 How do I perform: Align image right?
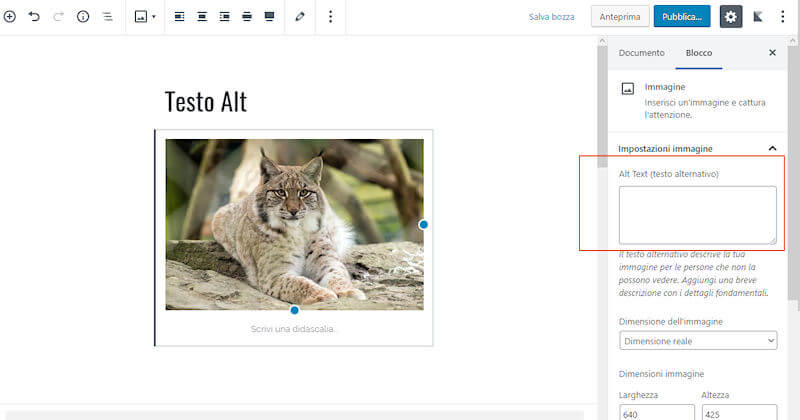click(x=224, y=17)
